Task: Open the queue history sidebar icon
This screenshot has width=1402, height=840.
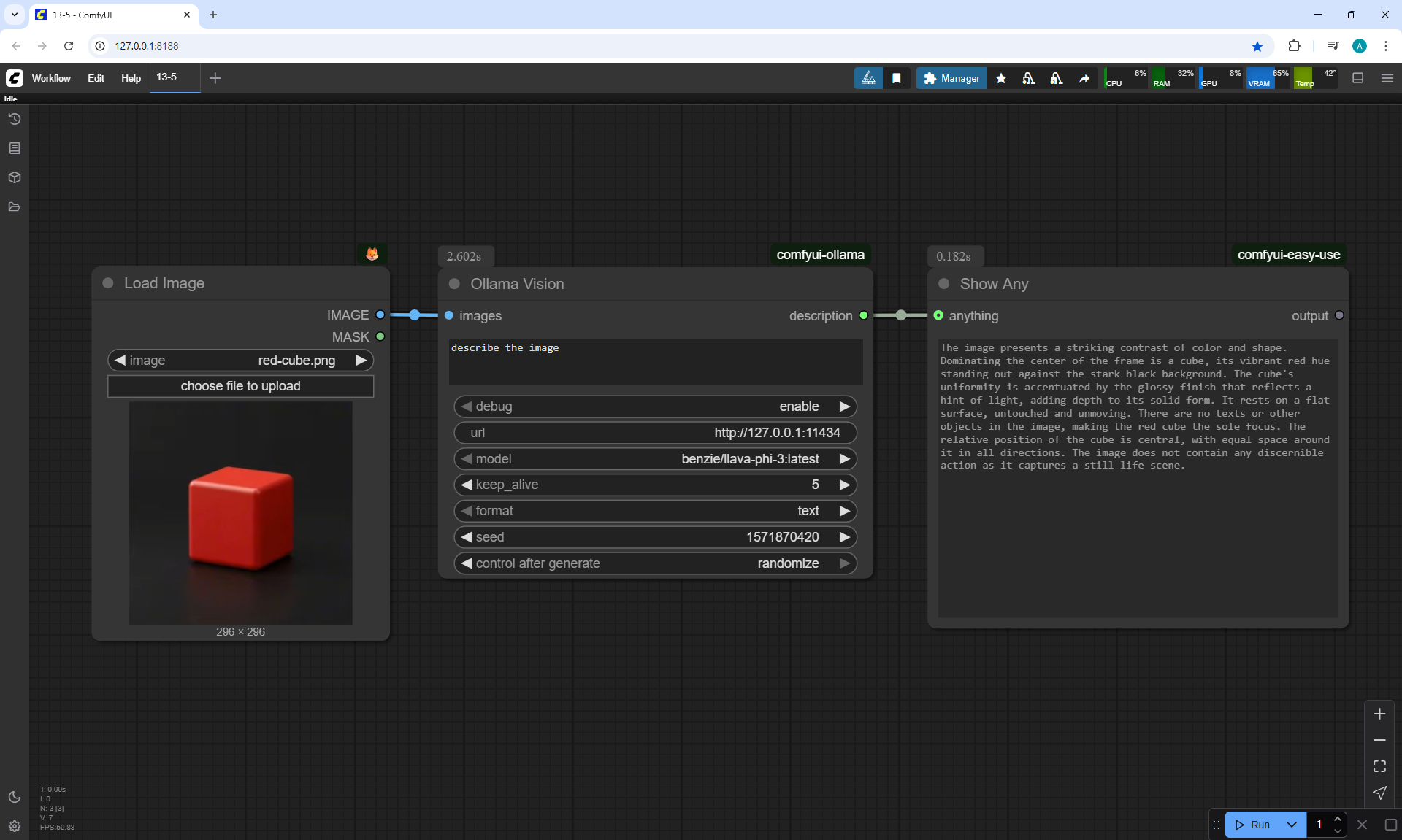Action: pyautogui.click(x=15, y=119)
